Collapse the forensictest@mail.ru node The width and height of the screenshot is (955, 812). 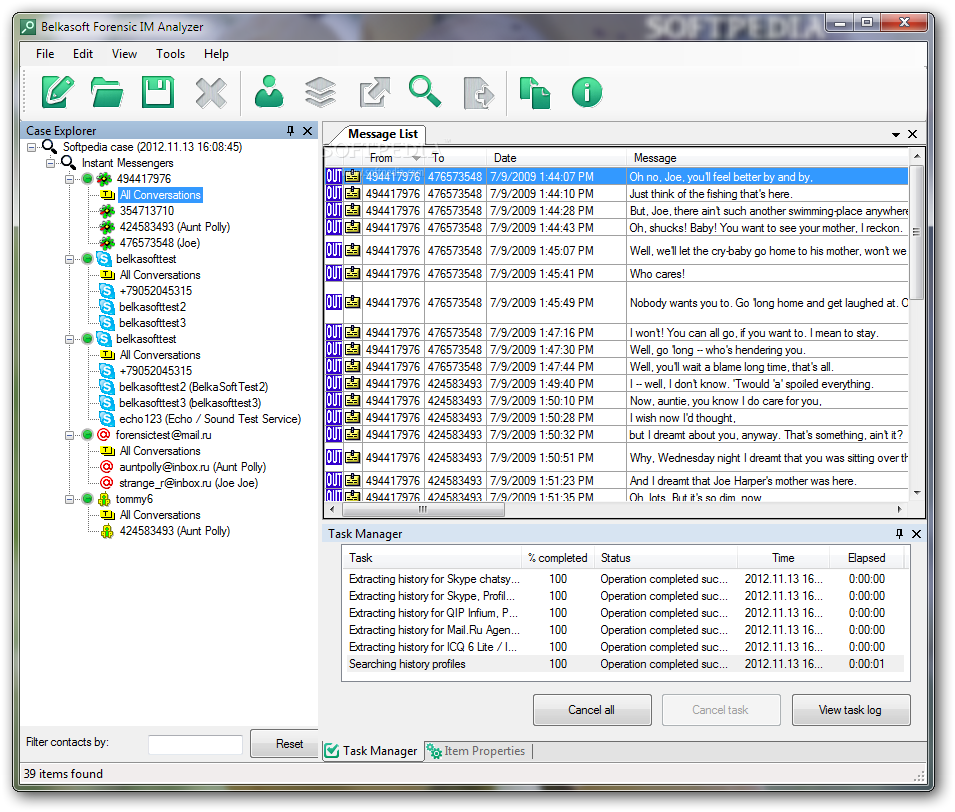pos(69,435)
